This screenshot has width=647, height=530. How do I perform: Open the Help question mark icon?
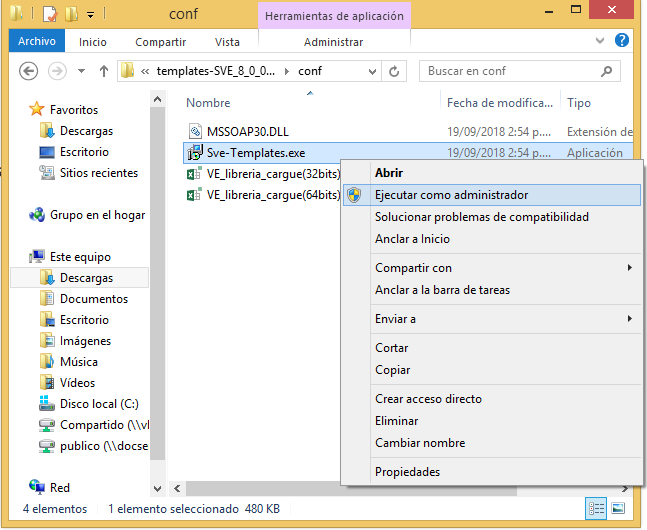click(621, 40)
